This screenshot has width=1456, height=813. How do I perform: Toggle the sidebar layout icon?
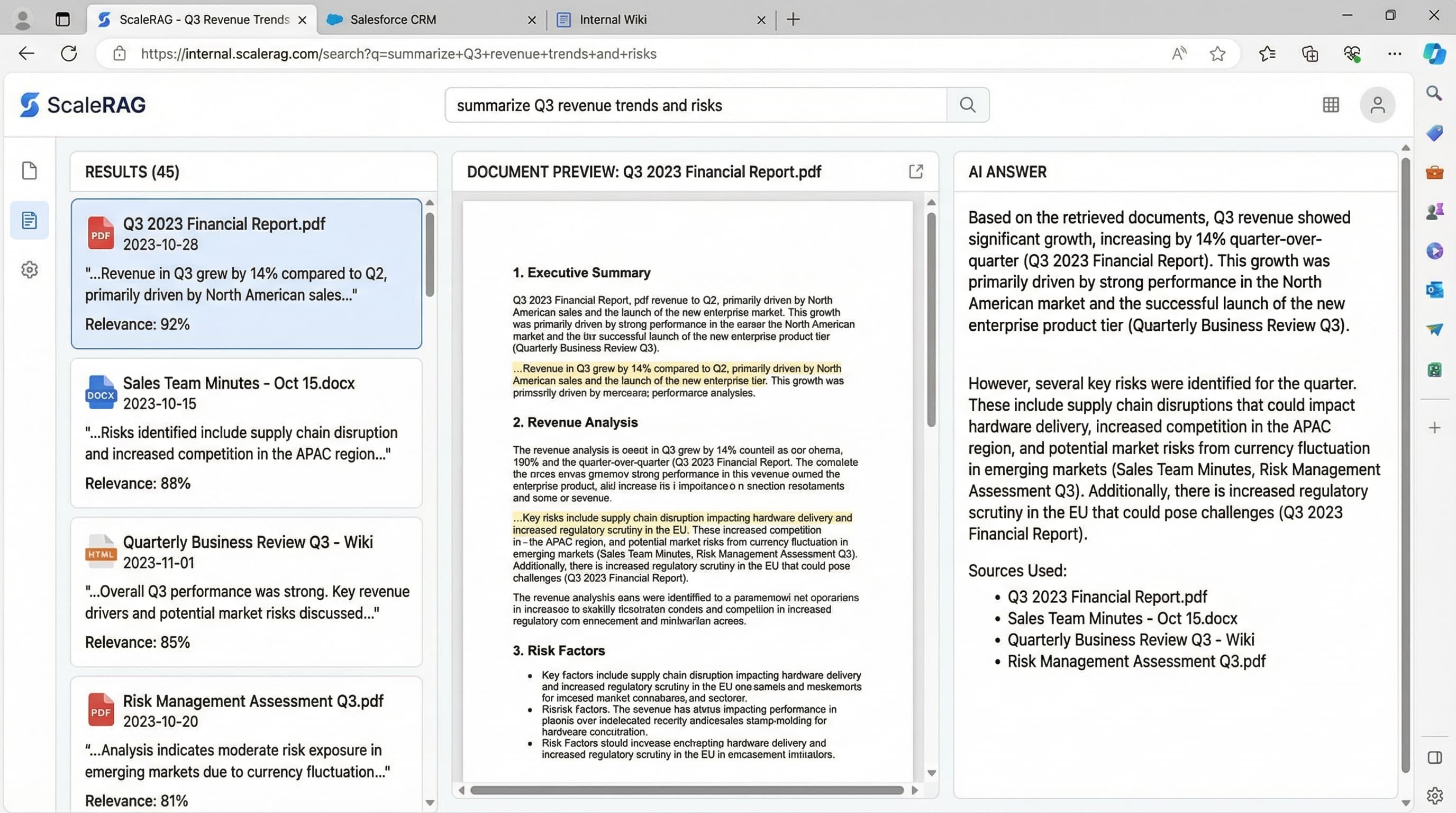pos(1434,757)
